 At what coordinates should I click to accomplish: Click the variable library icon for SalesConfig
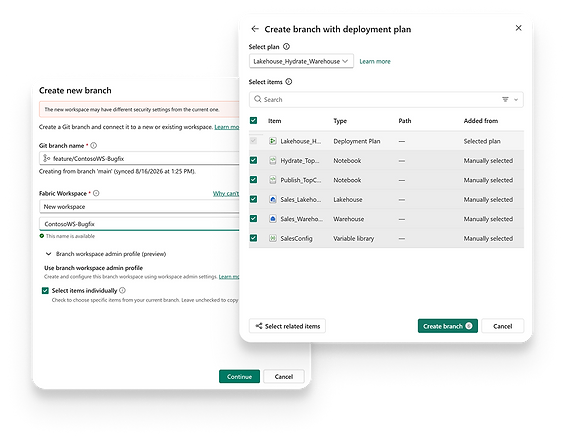273,239
